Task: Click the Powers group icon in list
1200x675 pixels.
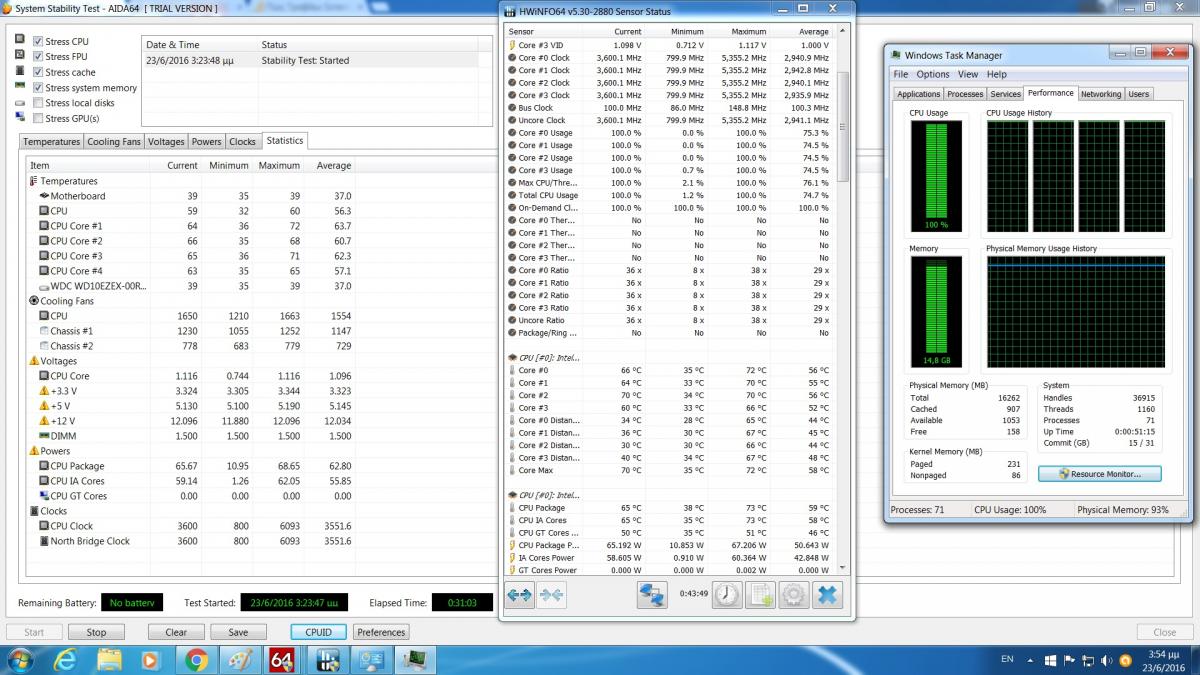Action: (x=34, y=451)
